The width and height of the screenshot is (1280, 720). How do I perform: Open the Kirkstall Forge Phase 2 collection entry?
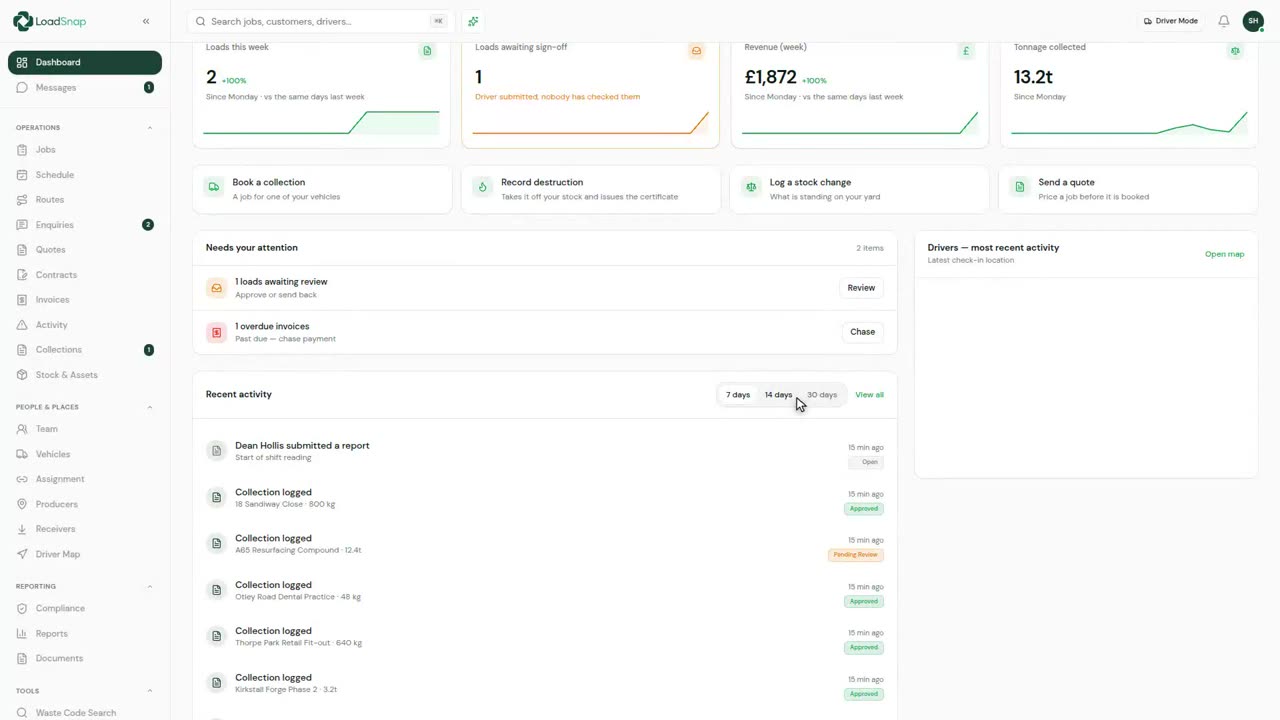tap(545, 683)
